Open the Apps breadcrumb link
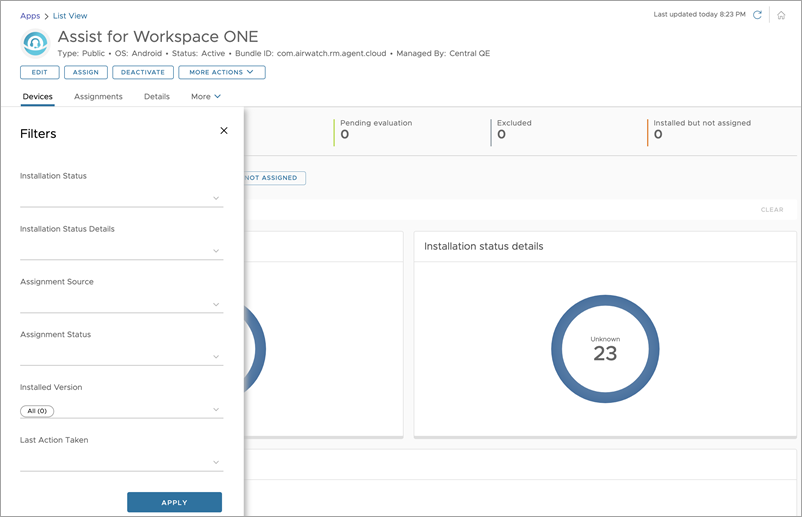Screen dimensions: 802x517 [x=30, y=16]
